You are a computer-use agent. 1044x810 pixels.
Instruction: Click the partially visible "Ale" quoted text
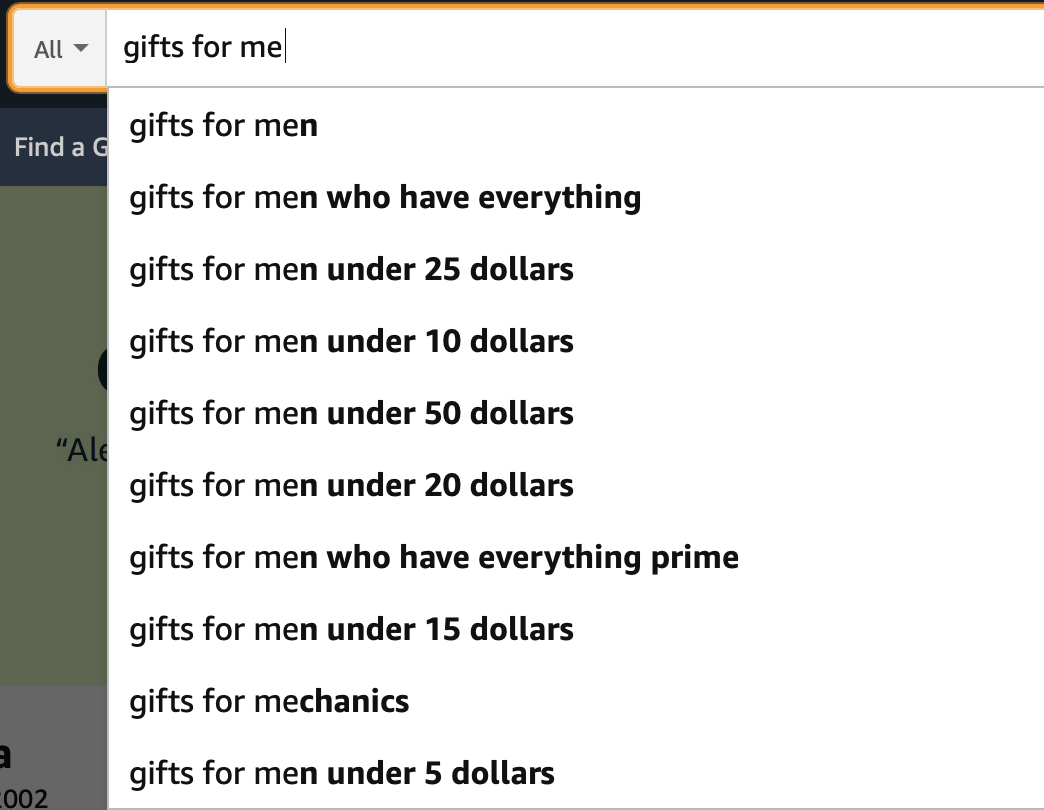[82, 450]
